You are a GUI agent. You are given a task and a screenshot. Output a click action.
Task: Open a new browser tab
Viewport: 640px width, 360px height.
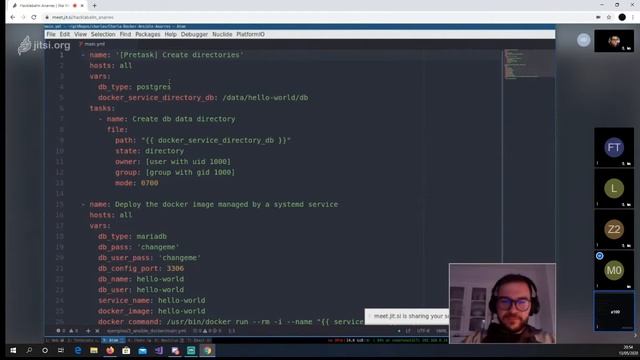point(94,6)
